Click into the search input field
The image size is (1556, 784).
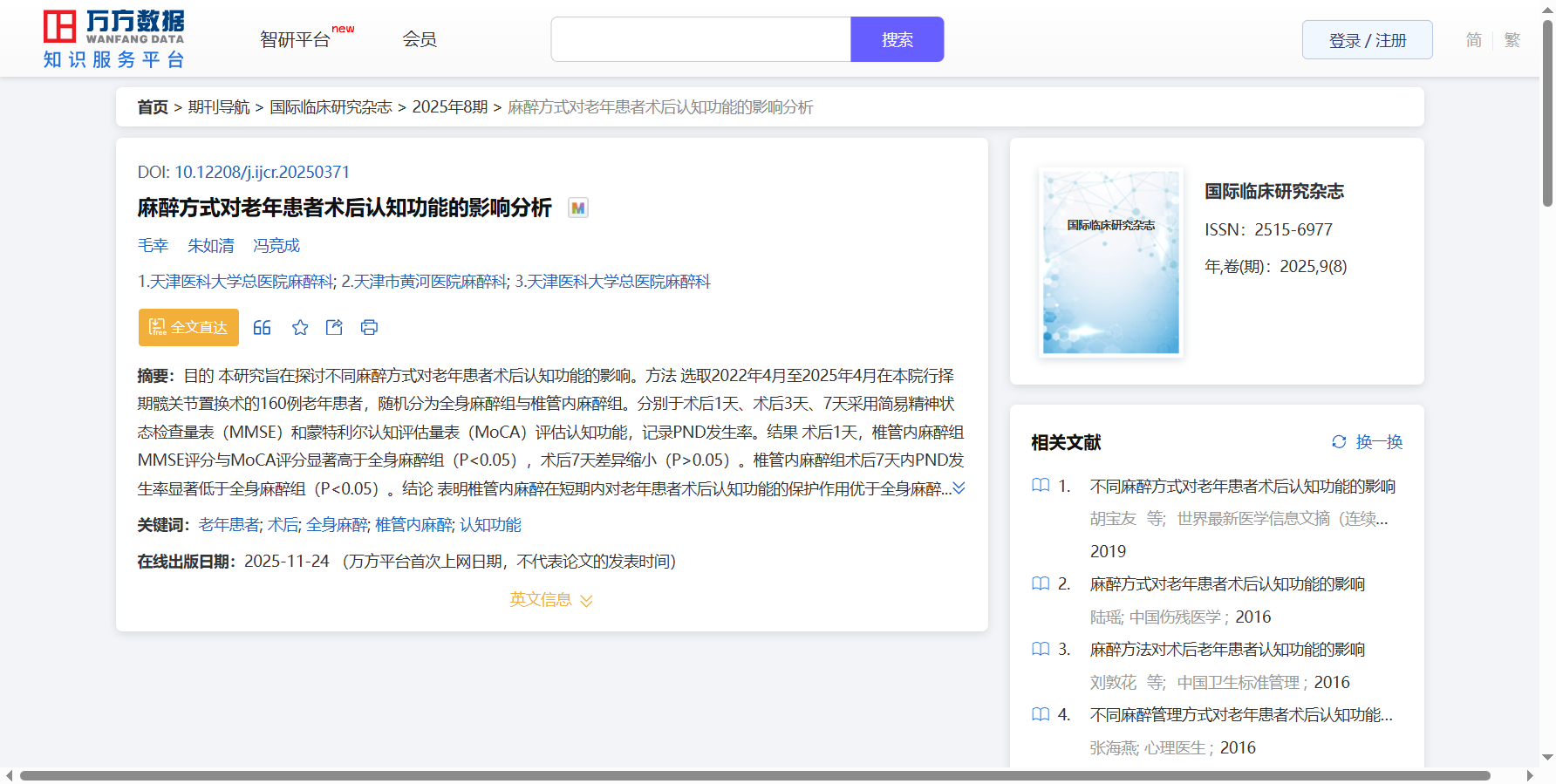[x=700, y=39]
